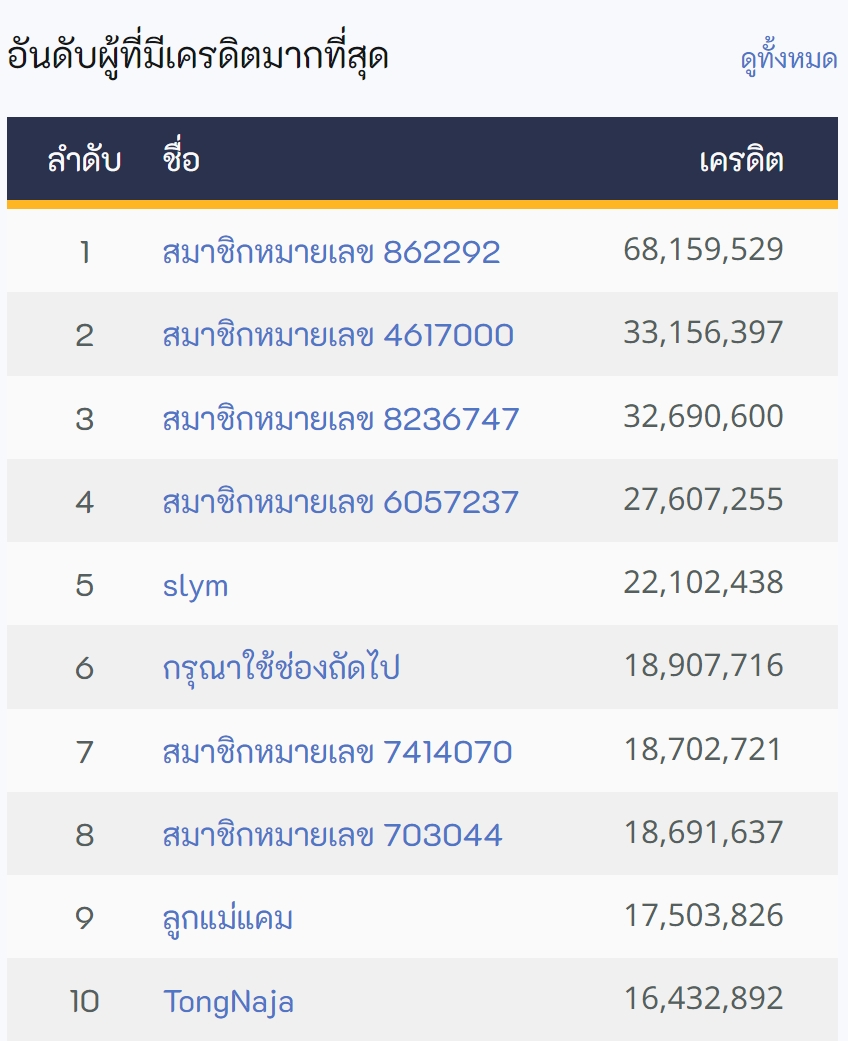Open member สมาชิกหมายเลข 862292 profile
The height and width of the screenshot is (1041, 848).
point(331,252)
